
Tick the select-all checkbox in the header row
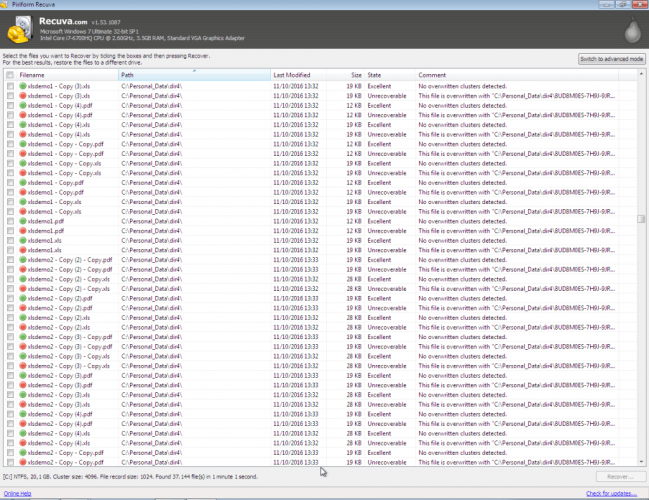pos(10,75)
